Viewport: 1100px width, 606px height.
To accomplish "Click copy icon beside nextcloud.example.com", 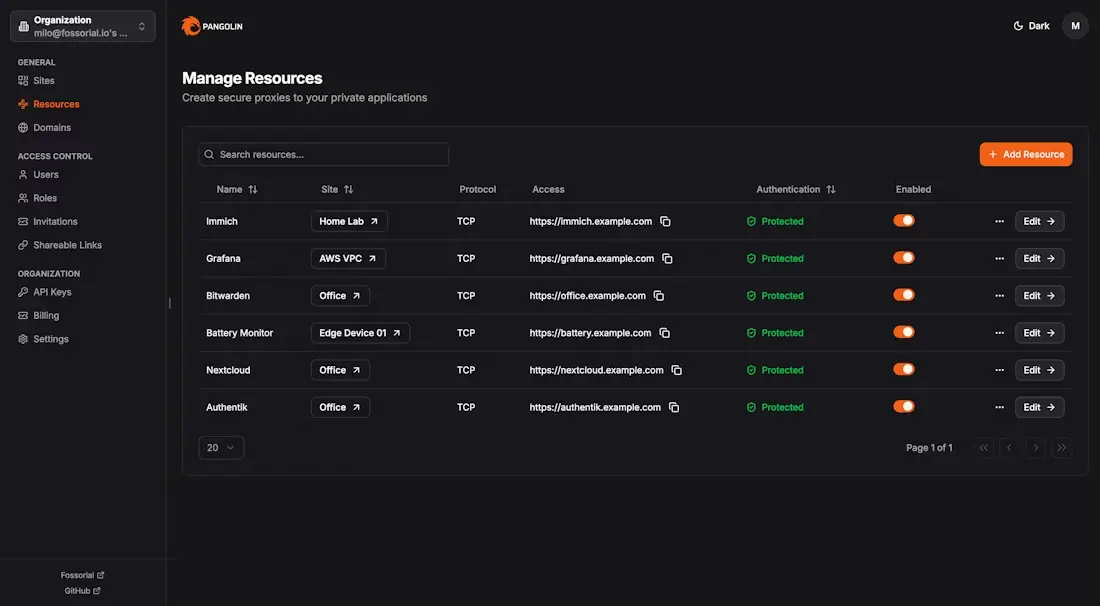I will click(677, 370).
